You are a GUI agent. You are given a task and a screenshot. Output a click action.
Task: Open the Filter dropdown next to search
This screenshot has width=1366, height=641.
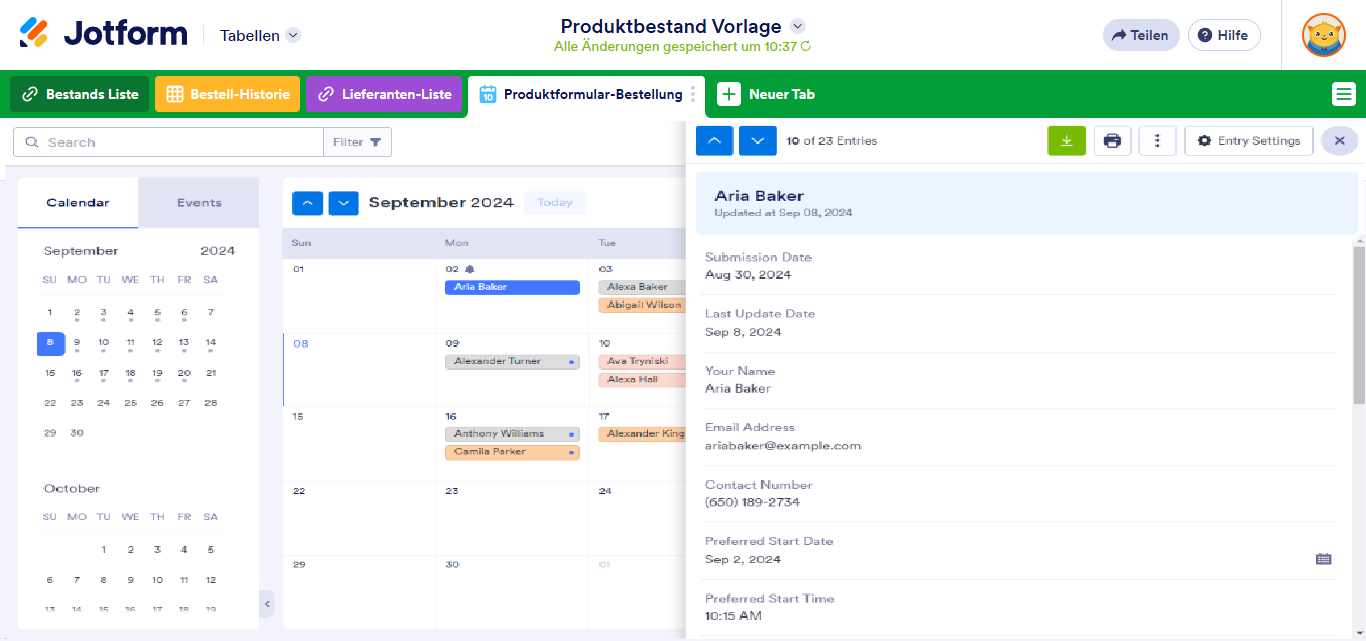(357, 142)
